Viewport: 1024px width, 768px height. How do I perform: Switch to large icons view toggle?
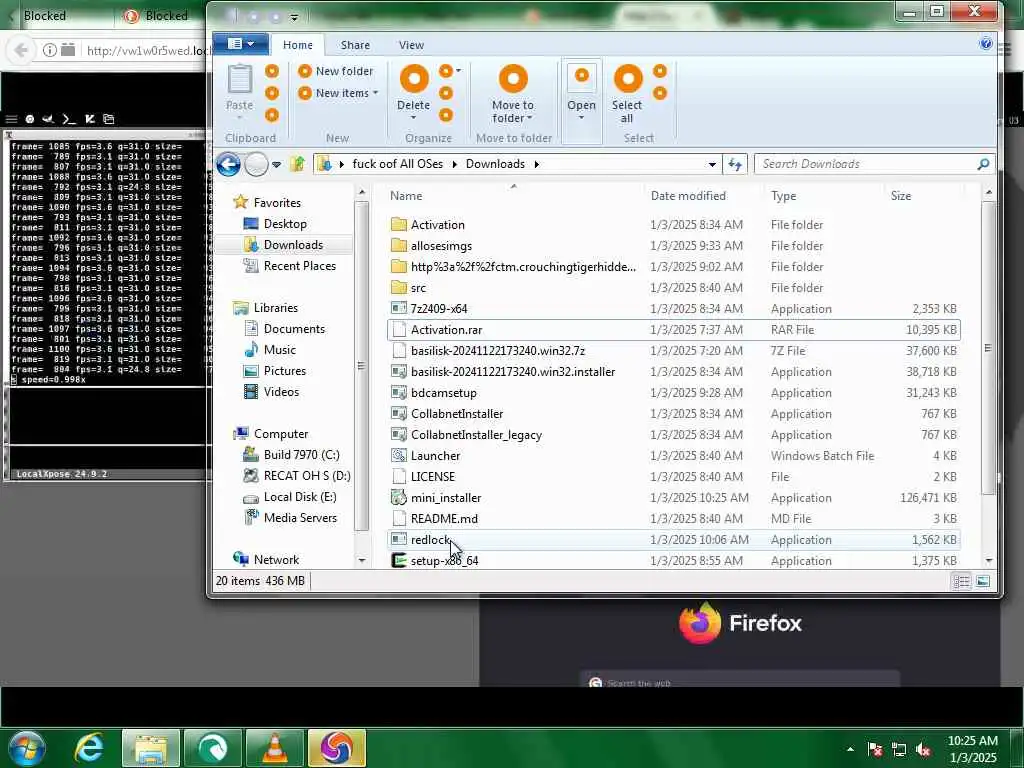[983, 581]
